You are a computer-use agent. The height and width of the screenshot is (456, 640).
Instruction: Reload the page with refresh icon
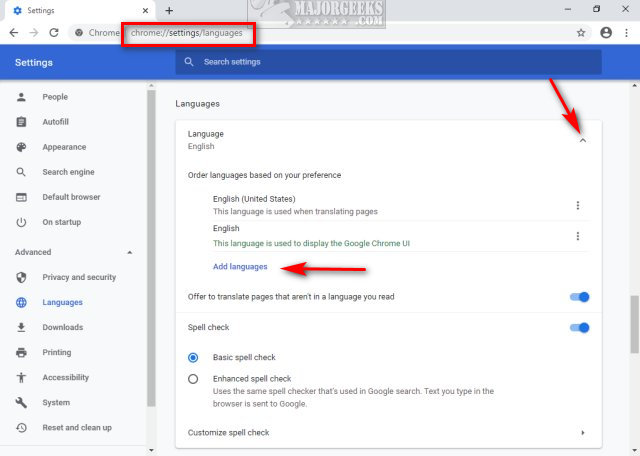pyautogui.click(x=54, y=33)
